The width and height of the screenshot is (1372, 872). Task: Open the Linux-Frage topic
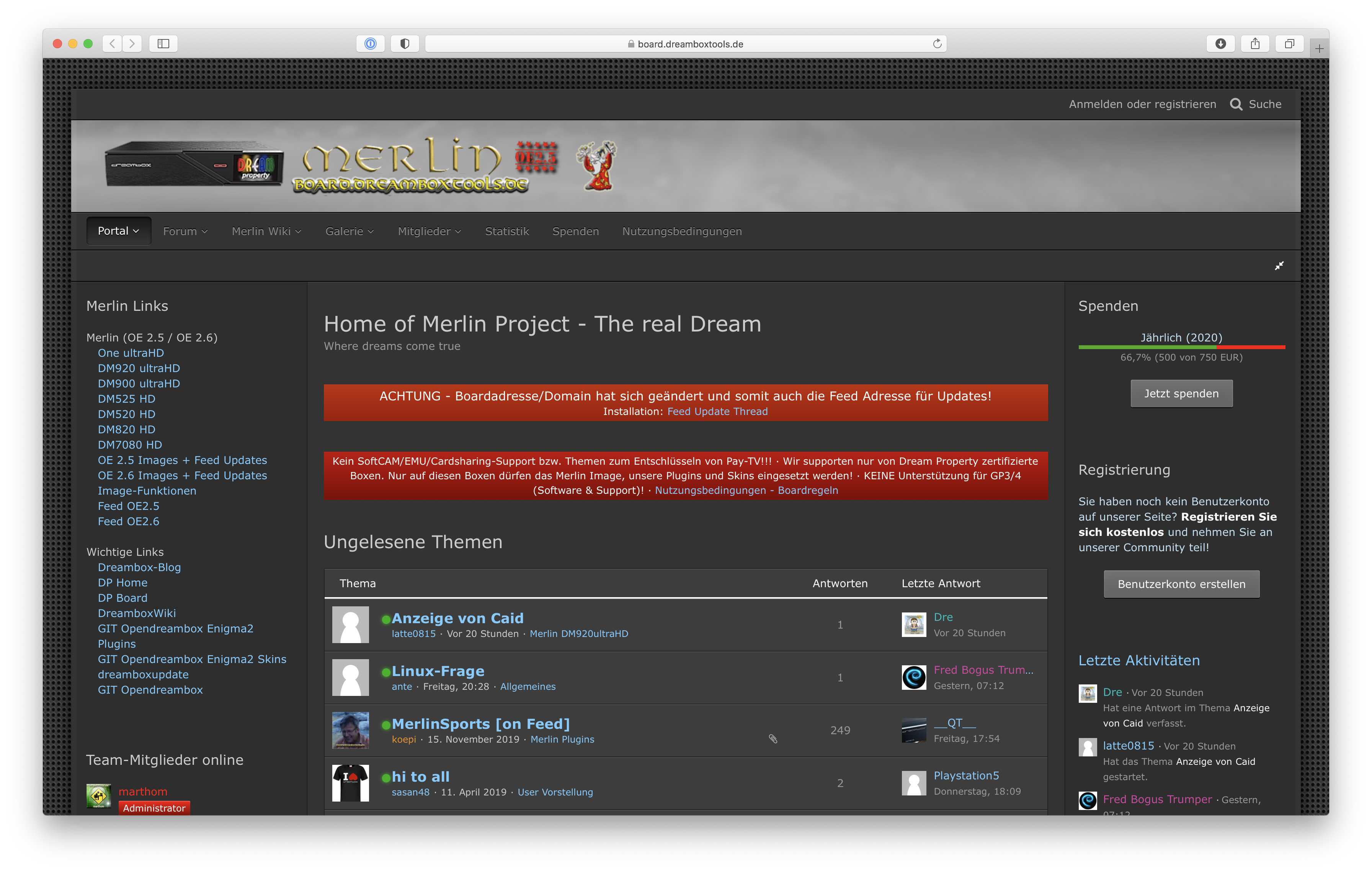pyautogui.click(x=438, y=671)
